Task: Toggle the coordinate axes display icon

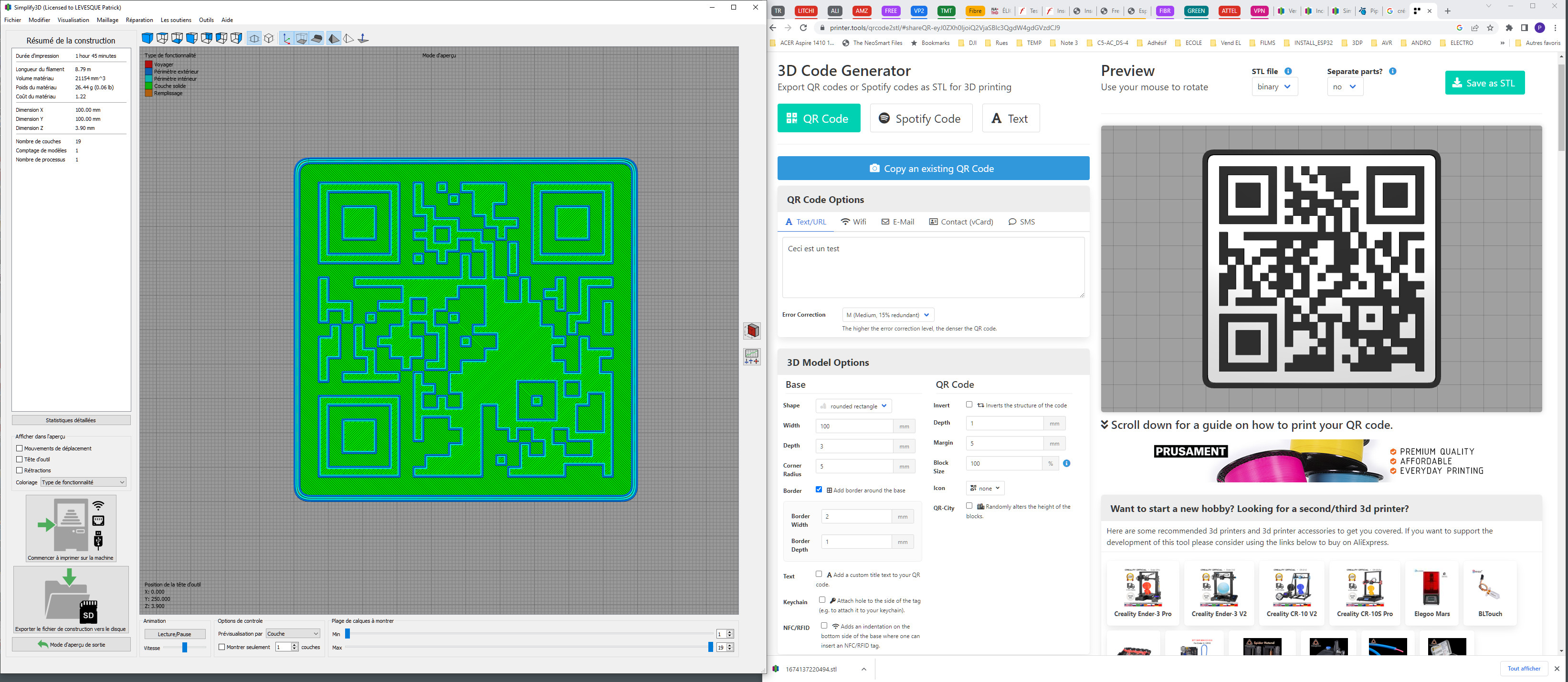Action: [287, 38]
